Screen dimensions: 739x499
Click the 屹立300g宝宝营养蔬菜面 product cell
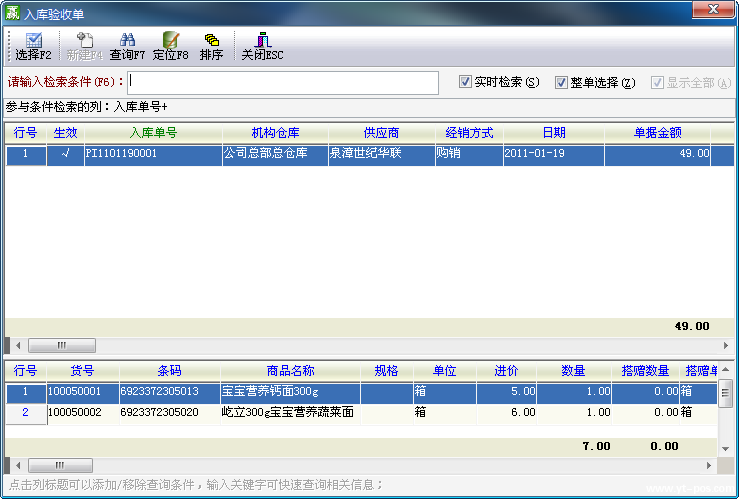coord(290,414)
